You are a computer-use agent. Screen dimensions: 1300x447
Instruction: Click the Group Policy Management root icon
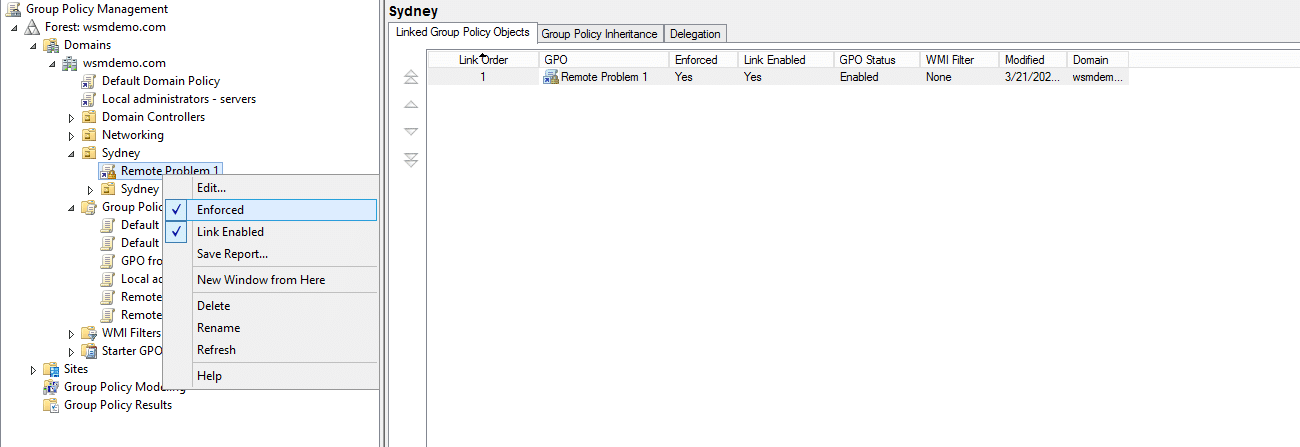coord(13,9)
